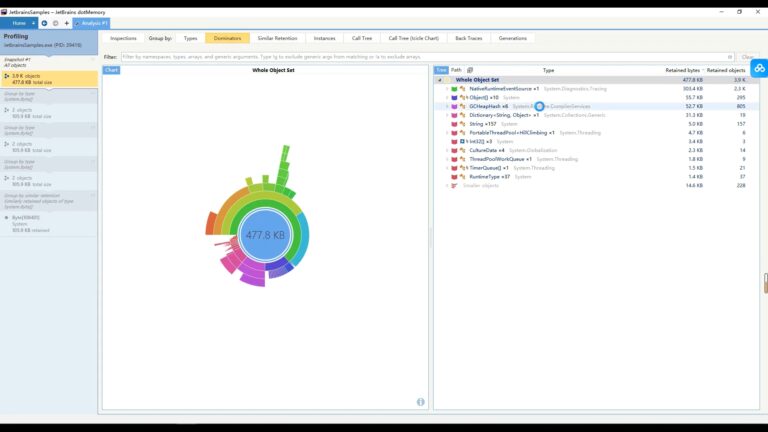Expand the PortableThreadPool+HillClimbing node
This screenshot has width=768, height=432.
pos(447,133)
